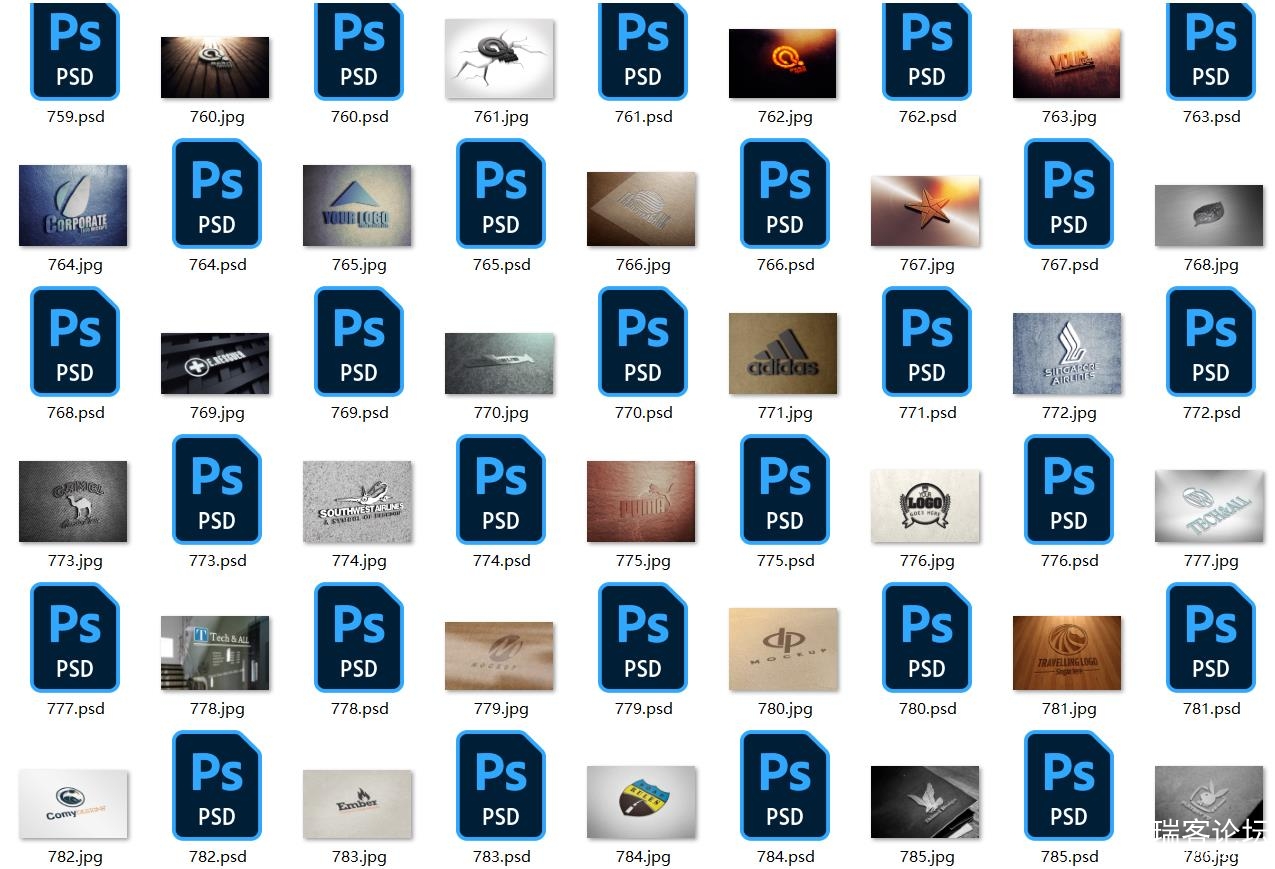This screenshot has height=869, width=1275.
Task: Select the 770.jpg thumbnail
Action: 499,363
